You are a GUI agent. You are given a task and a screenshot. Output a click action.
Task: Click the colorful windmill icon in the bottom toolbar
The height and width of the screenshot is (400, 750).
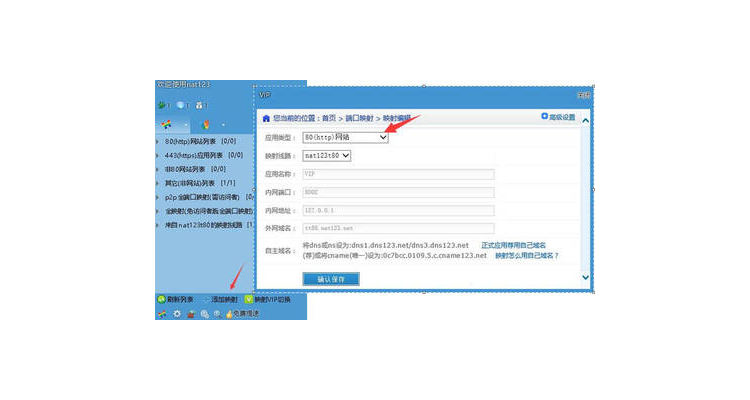coord(162,314)
